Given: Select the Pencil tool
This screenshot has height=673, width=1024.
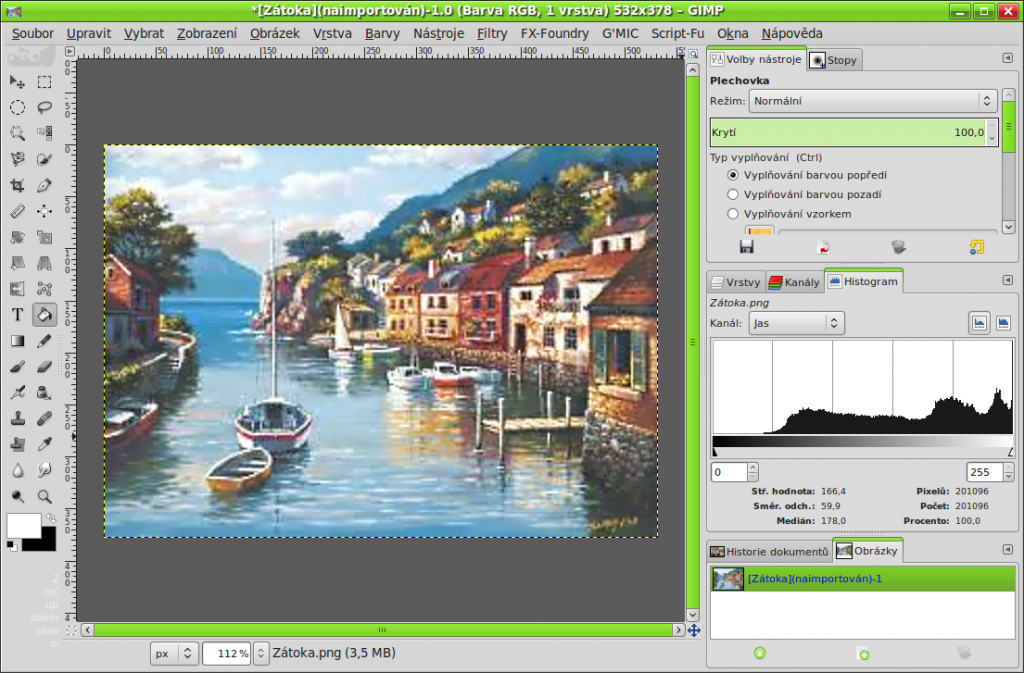Looking at the screenshot, I should pyautogui.click(x=44, y=341).
